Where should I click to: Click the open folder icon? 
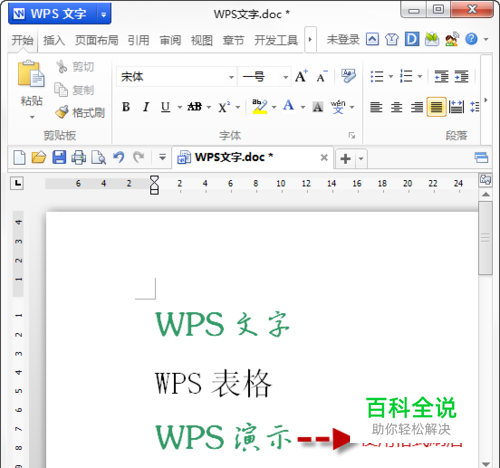point(39,157)
